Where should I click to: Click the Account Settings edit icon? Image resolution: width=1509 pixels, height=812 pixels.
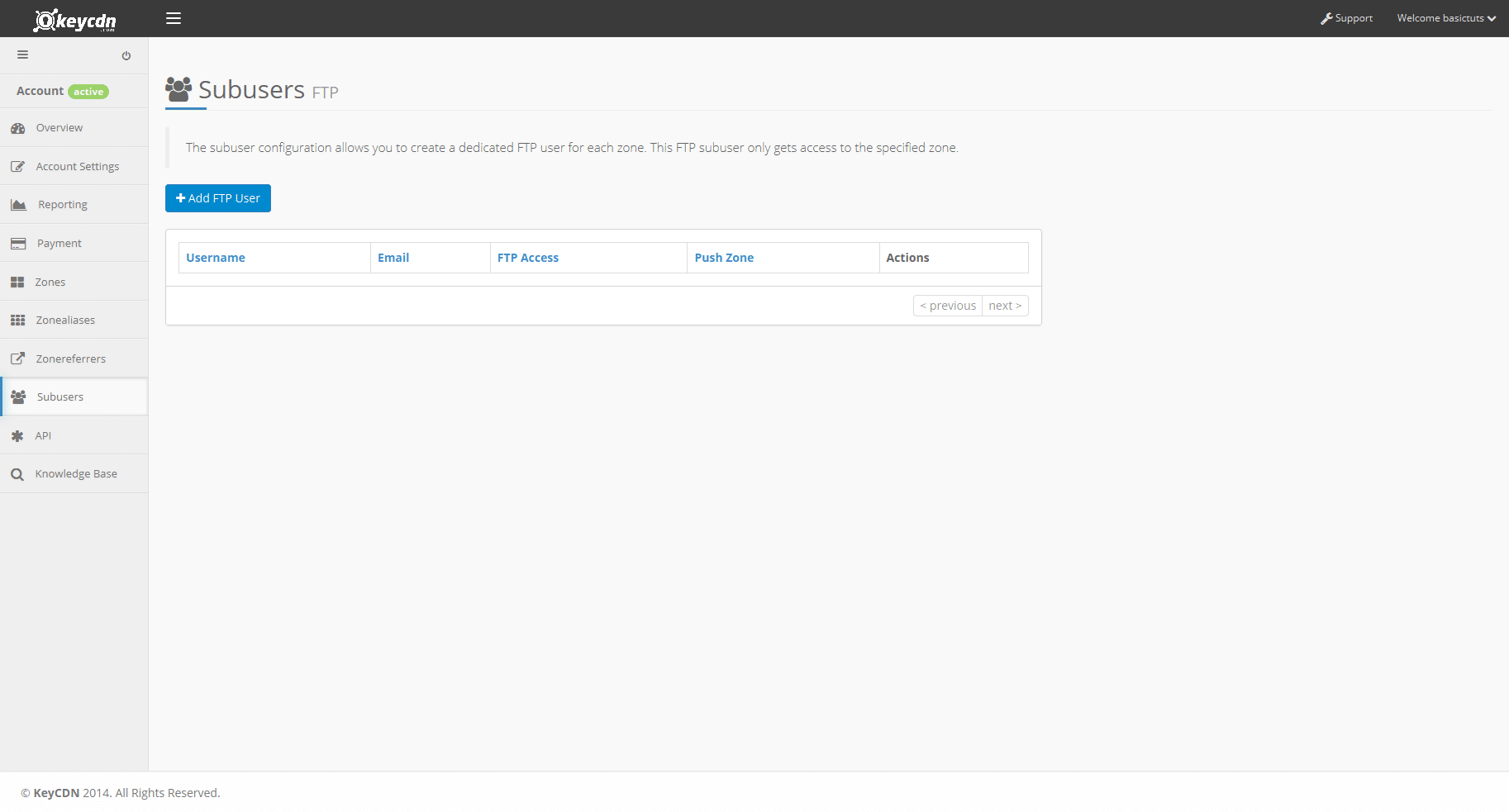coord(17,167)
